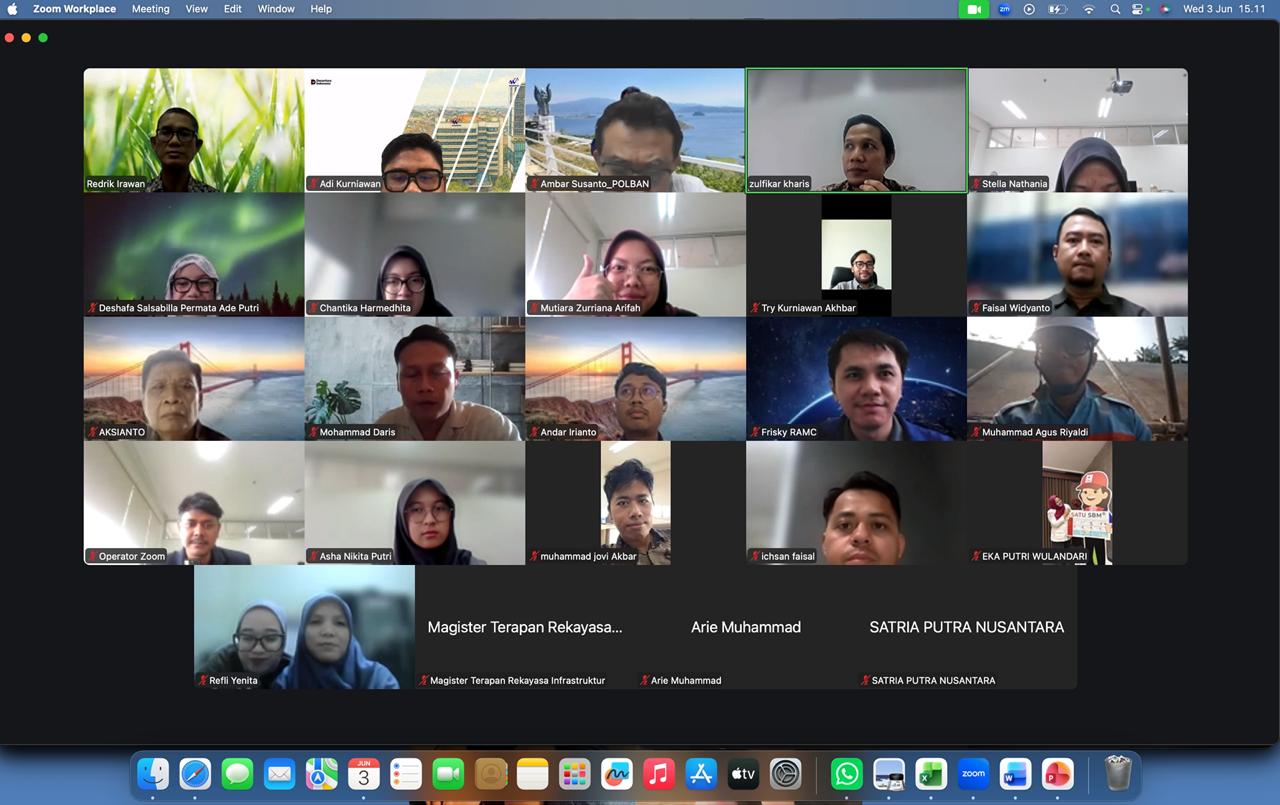The image size is (1280, 805).
Task: Click name label Deshafa Salsabilla Permata Ade Putri
Action: (178, 308)
